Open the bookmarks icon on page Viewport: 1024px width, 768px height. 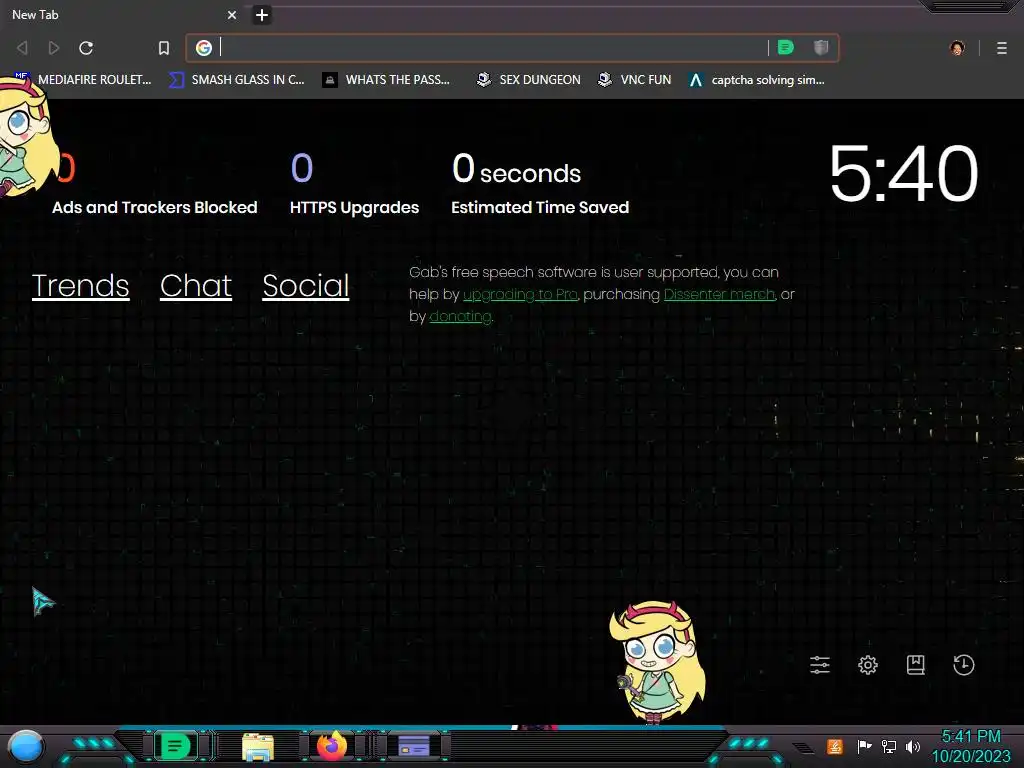pos(916,665)
